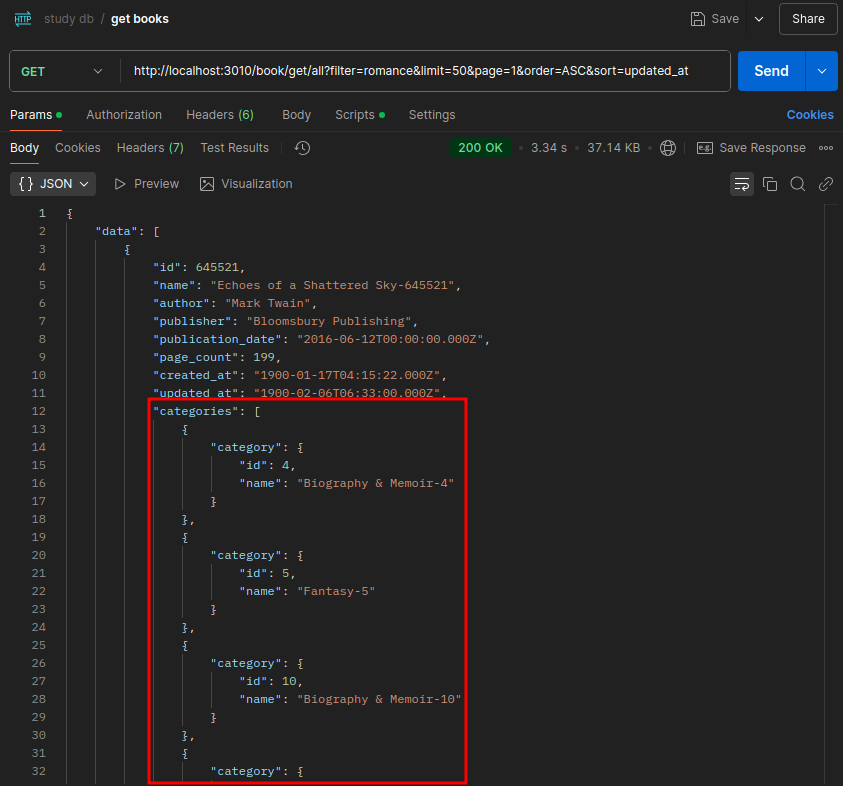Screen dimensions: 843x786
Task: Click the publication_date value
Action: coord(390,339)
